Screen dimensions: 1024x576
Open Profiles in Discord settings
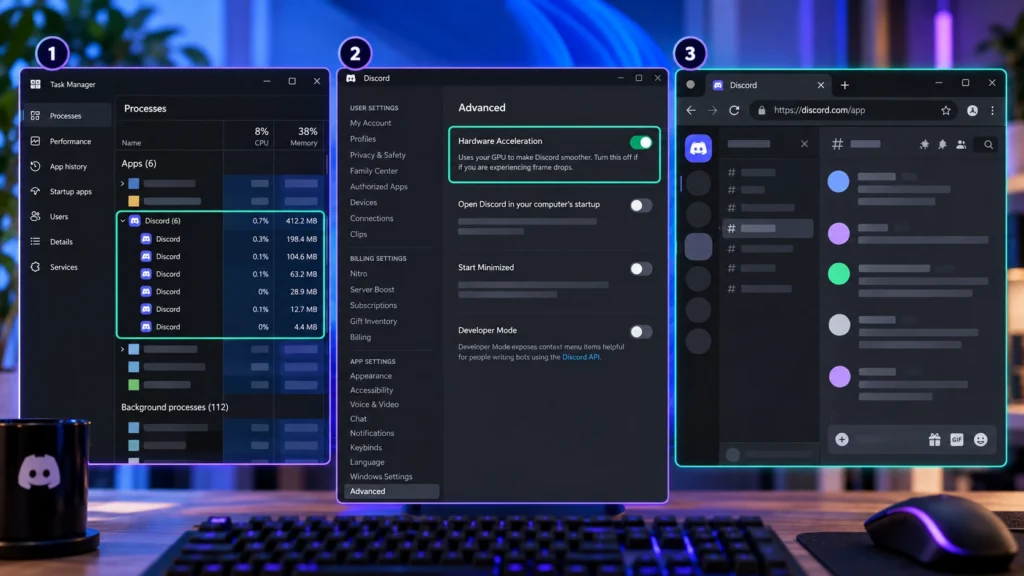(362, 139)
